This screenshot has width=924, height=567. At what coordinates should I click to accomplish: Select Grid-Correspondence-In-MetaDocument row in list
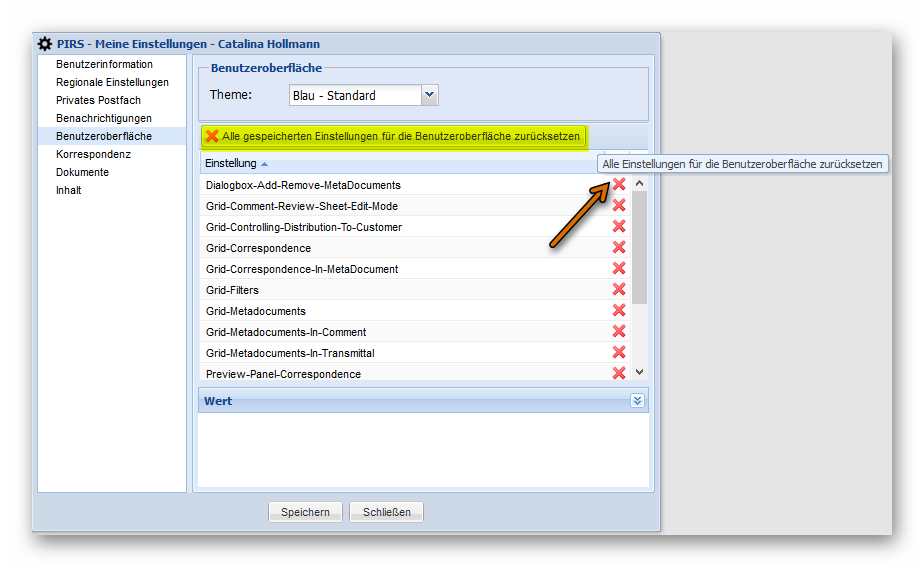(302, 269)
